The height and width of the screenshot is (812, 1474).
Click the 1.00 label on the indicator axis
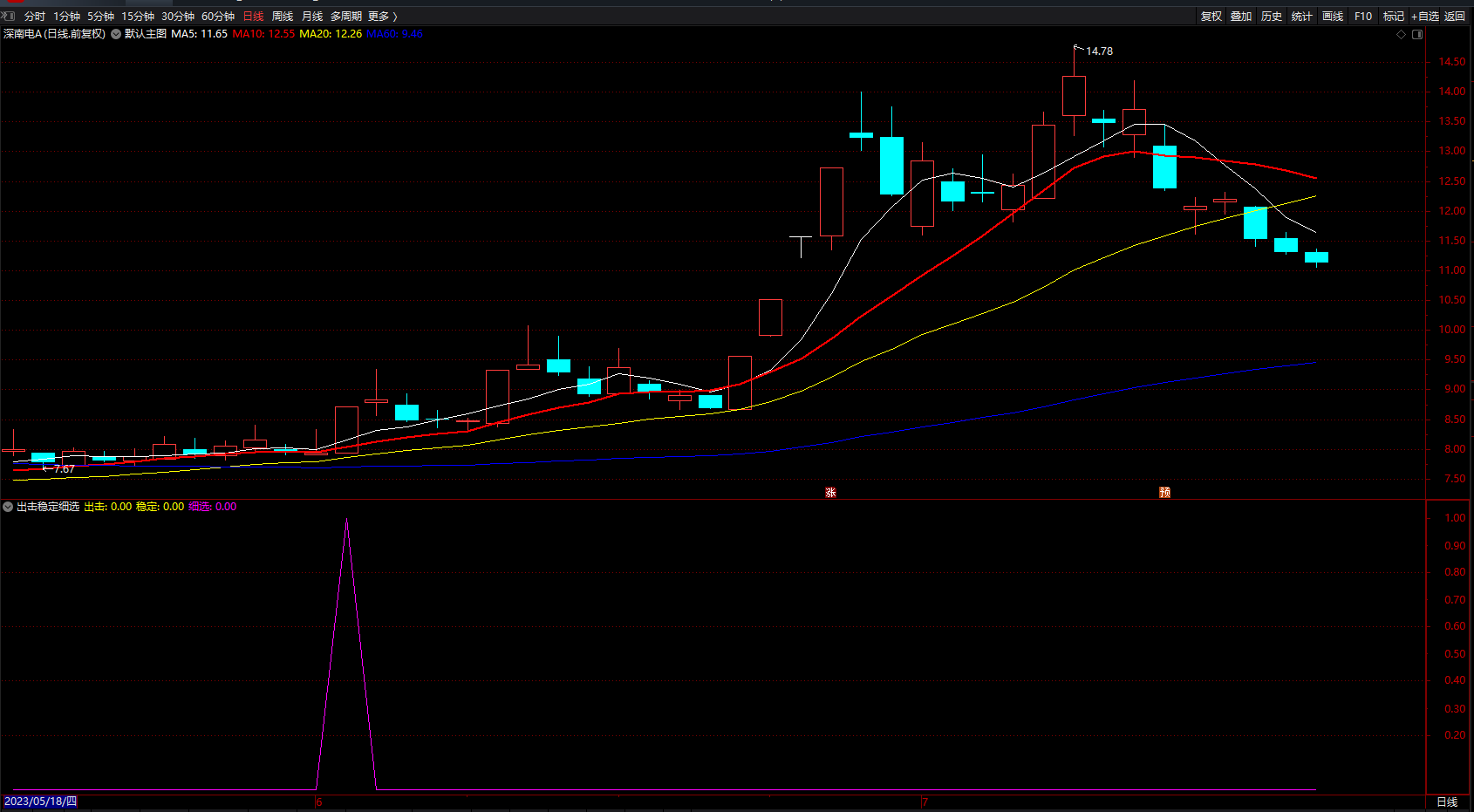[1455, 518]
